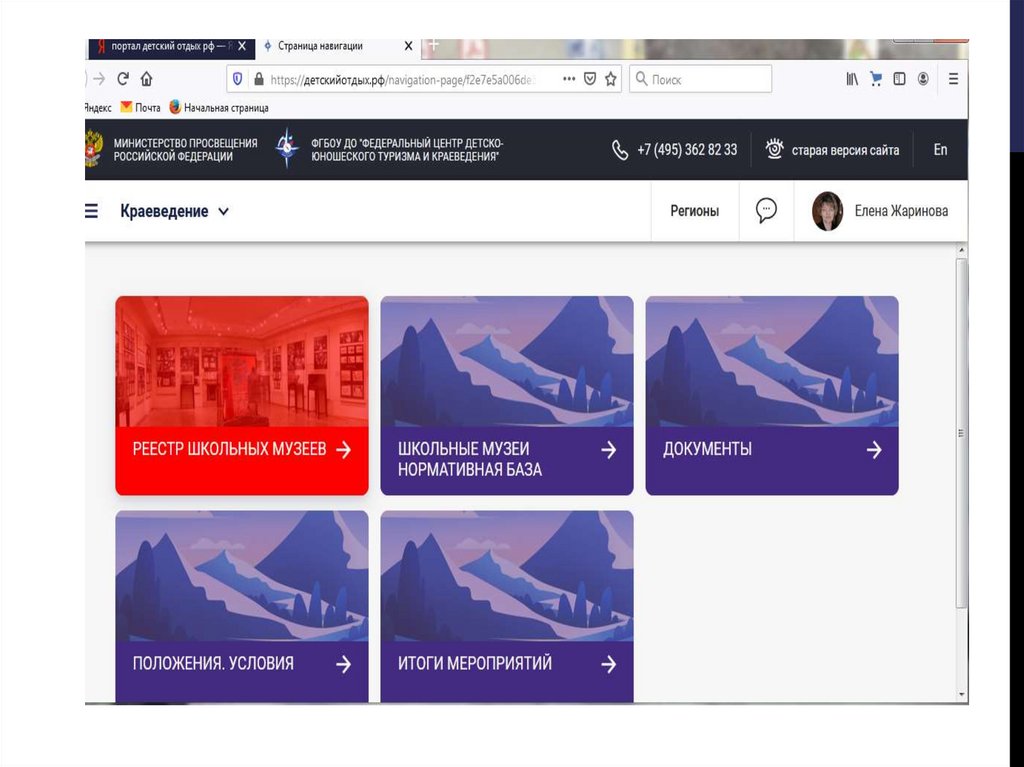Image resolution: width=1024 pixels, height=767 pixels.
Task: Expand the Краеведение dropdown
Action: tap(223, 211)
